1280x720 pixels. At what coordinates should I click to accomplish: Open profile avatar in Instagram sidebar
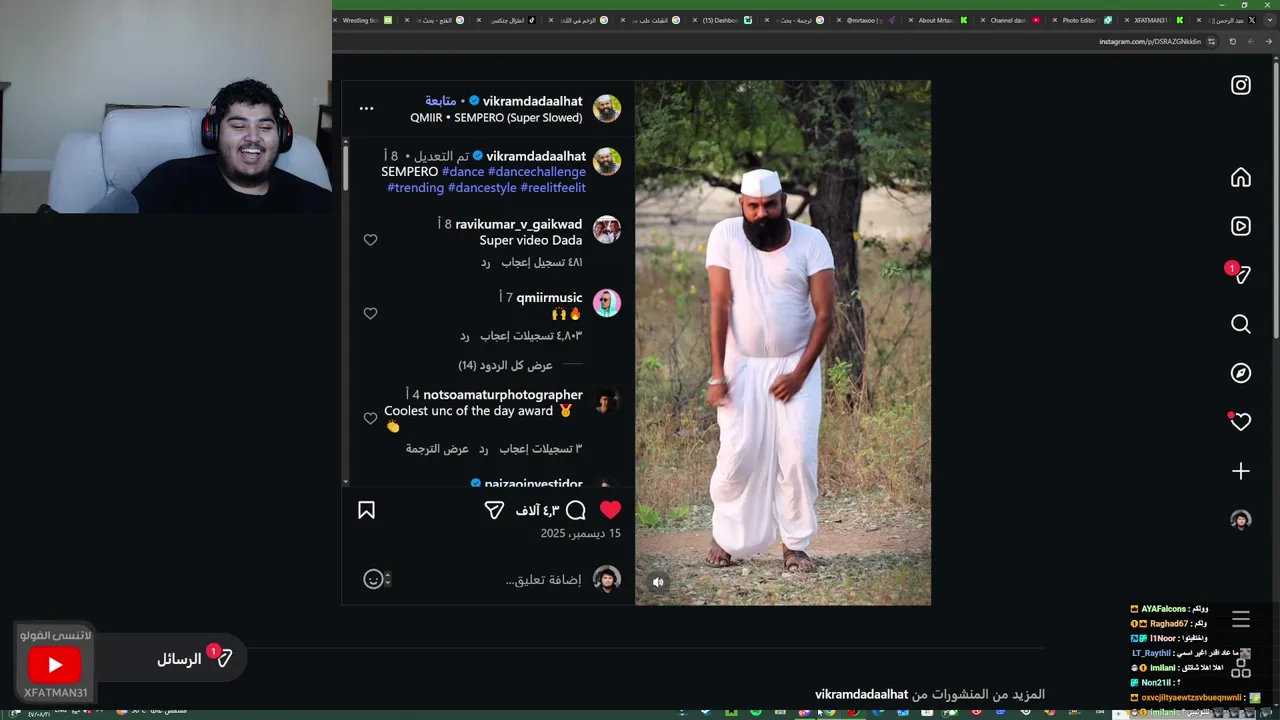[1241, 520]
